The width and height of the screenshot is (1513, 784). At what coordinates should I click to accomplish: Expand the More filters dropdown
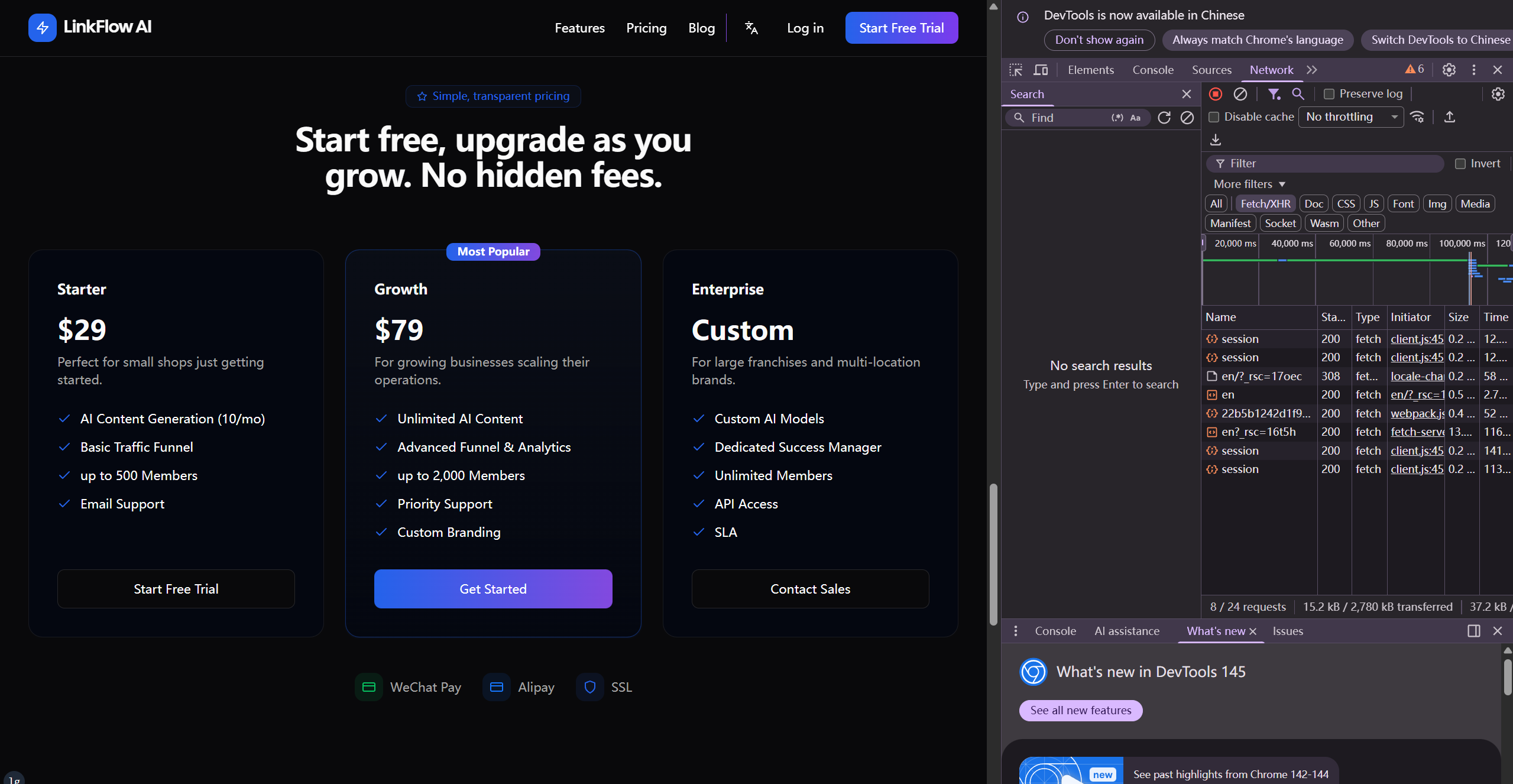1249,184
